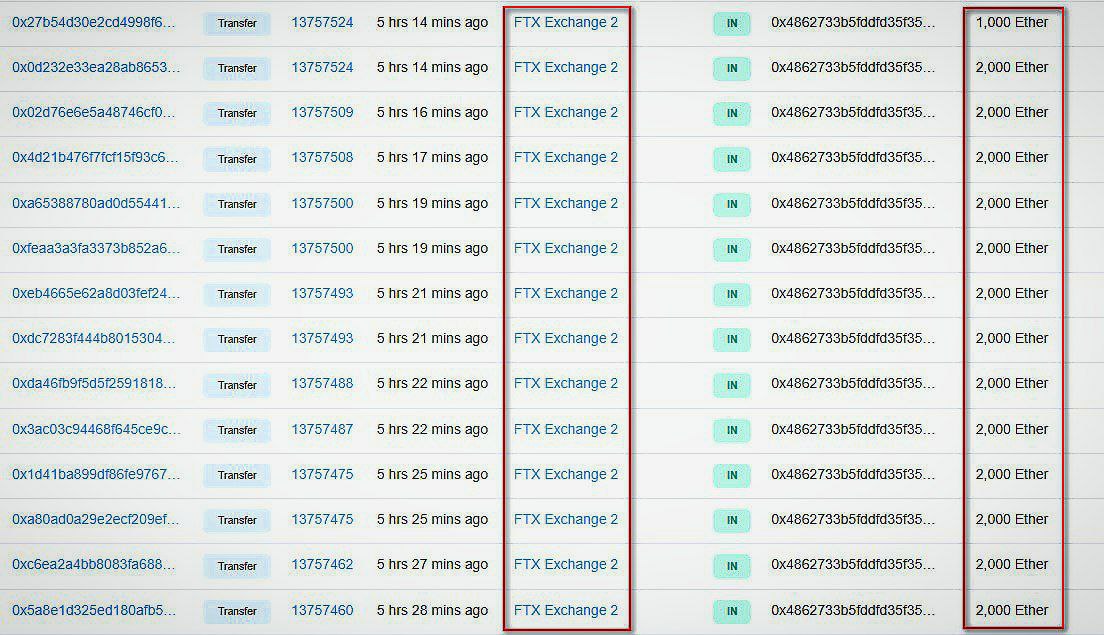Open FTX Exchange 2 in the block 13757508 row
This screenshot has width=1104, height=635.
[566, 158]
